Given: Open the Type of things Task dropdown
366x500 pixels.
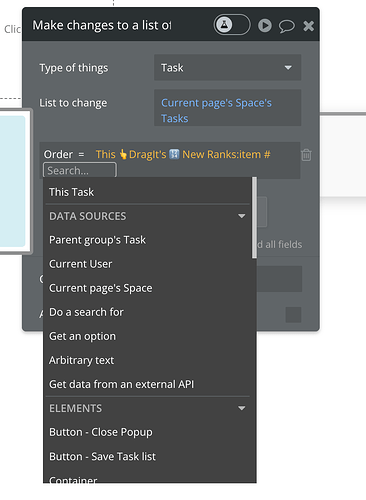Looking at the screenshot, I should click(x=227, y=68).
